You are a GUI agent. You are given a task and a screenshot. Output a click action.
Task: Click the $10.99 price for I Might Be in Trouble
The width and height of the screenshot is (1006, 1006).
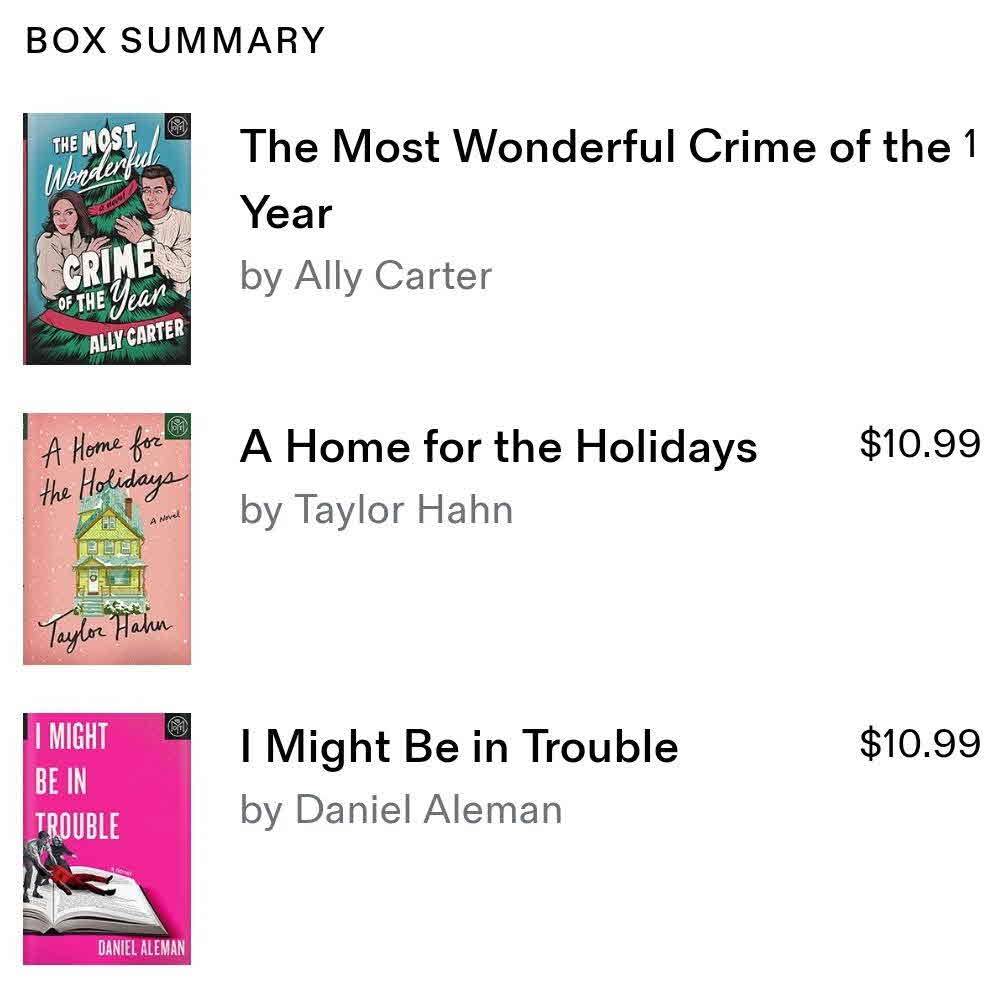pos(919,744)
